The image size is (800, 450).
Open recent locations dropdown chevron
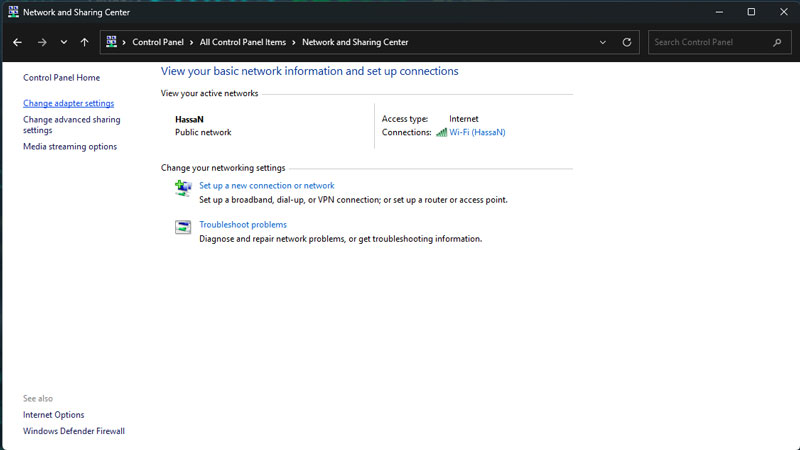64,42
